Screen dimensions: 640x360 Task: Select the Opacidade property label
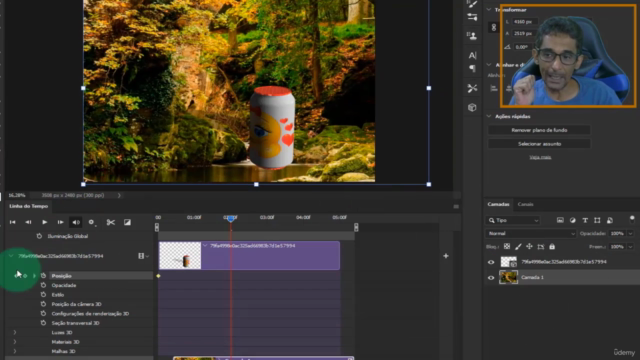[x=64, y=285]
